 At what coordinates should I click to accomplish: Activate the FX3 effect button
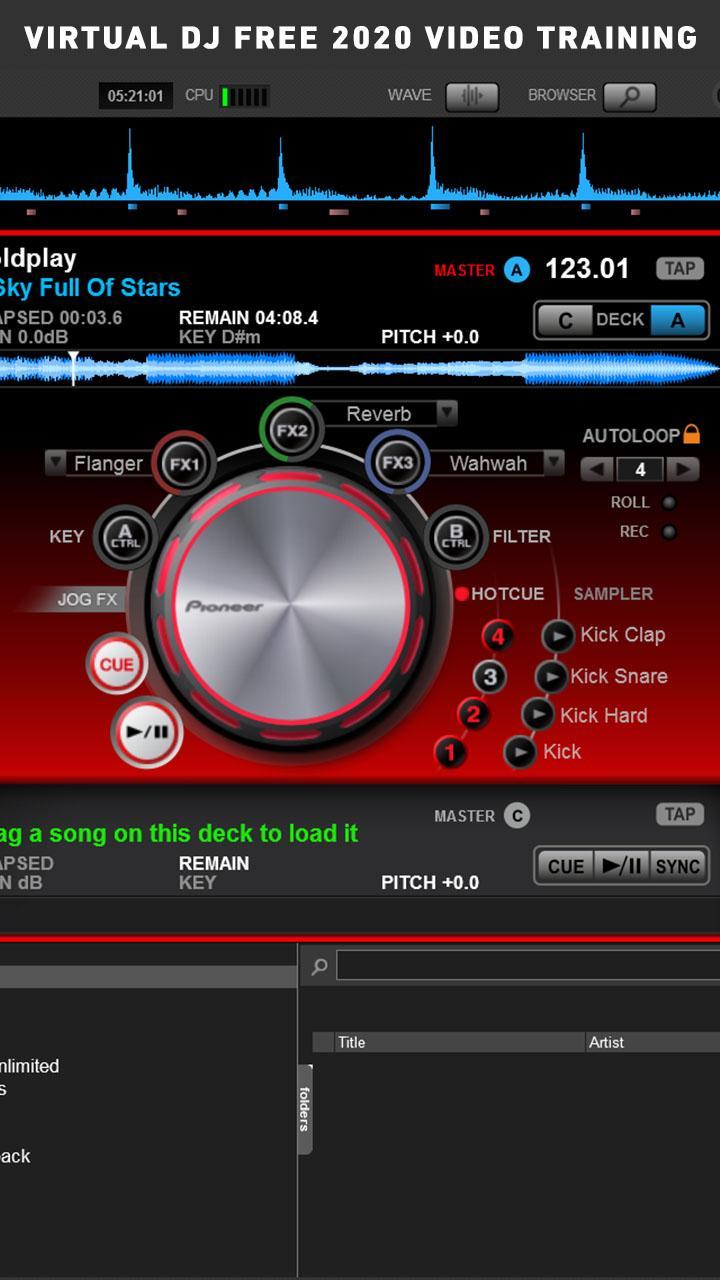pos(397,462)
